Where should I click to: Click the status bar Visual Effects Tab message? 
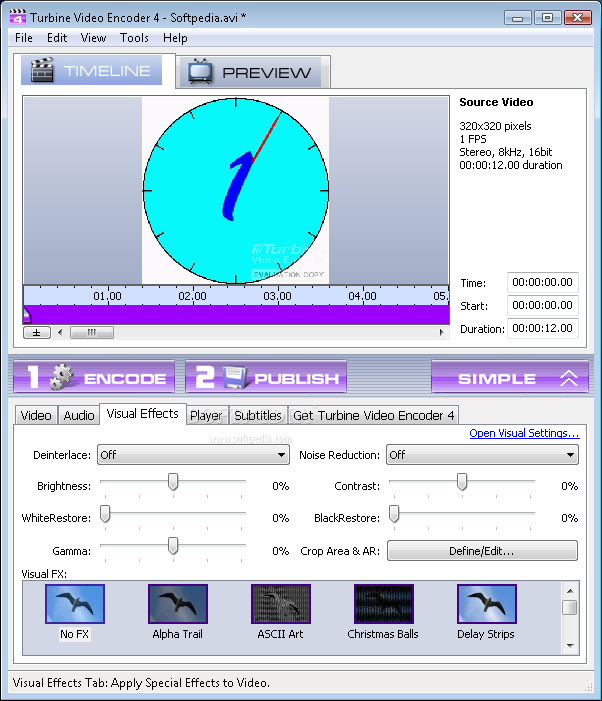tap(141, 683)
